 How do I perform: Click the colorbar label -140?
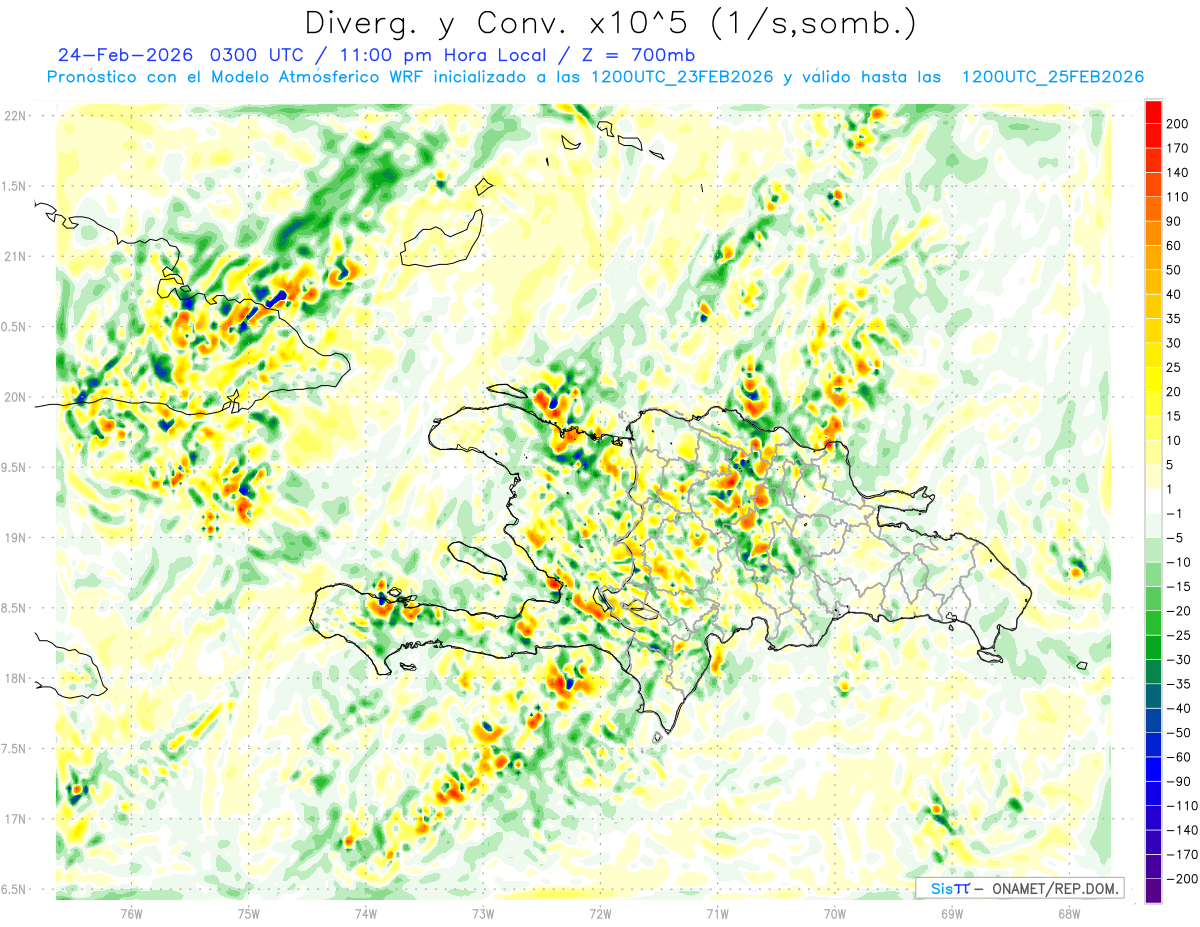(x=1182, y=830)
